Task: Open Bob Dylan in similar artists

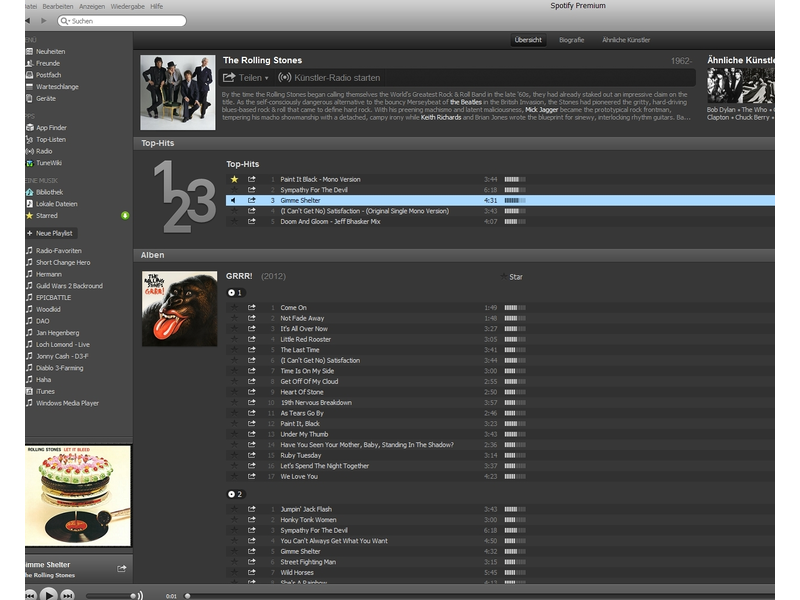Action: coord(721,110)
